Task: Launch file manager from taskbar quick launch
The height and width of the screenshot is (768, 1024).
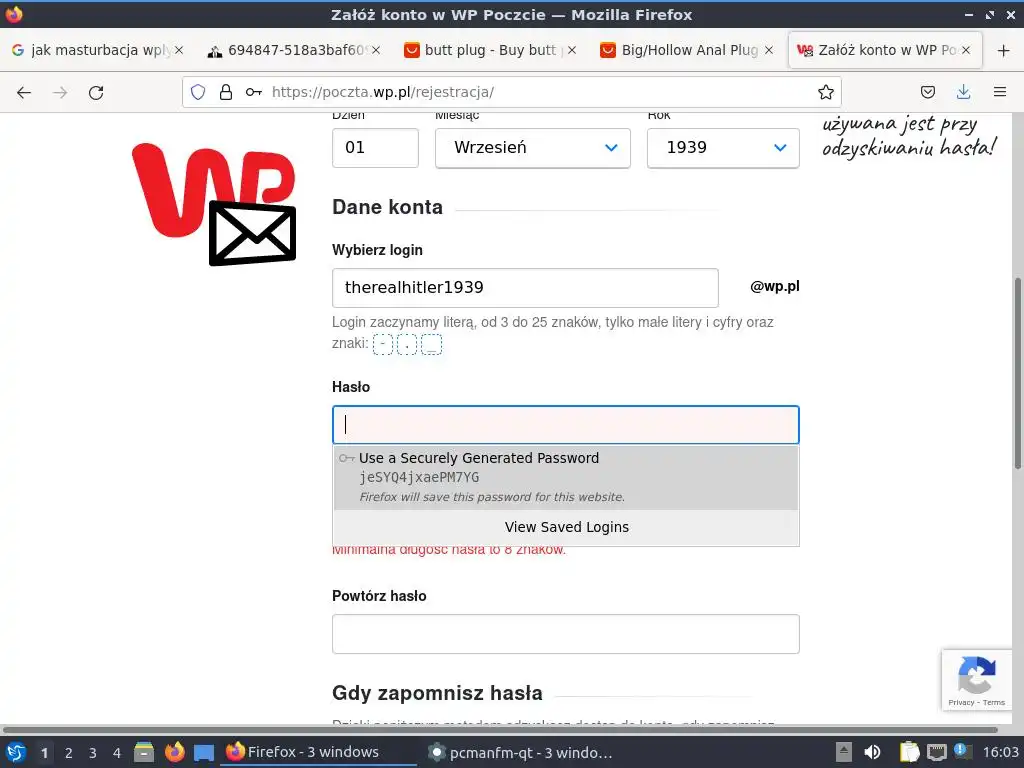Action: [x=144, y=752]
